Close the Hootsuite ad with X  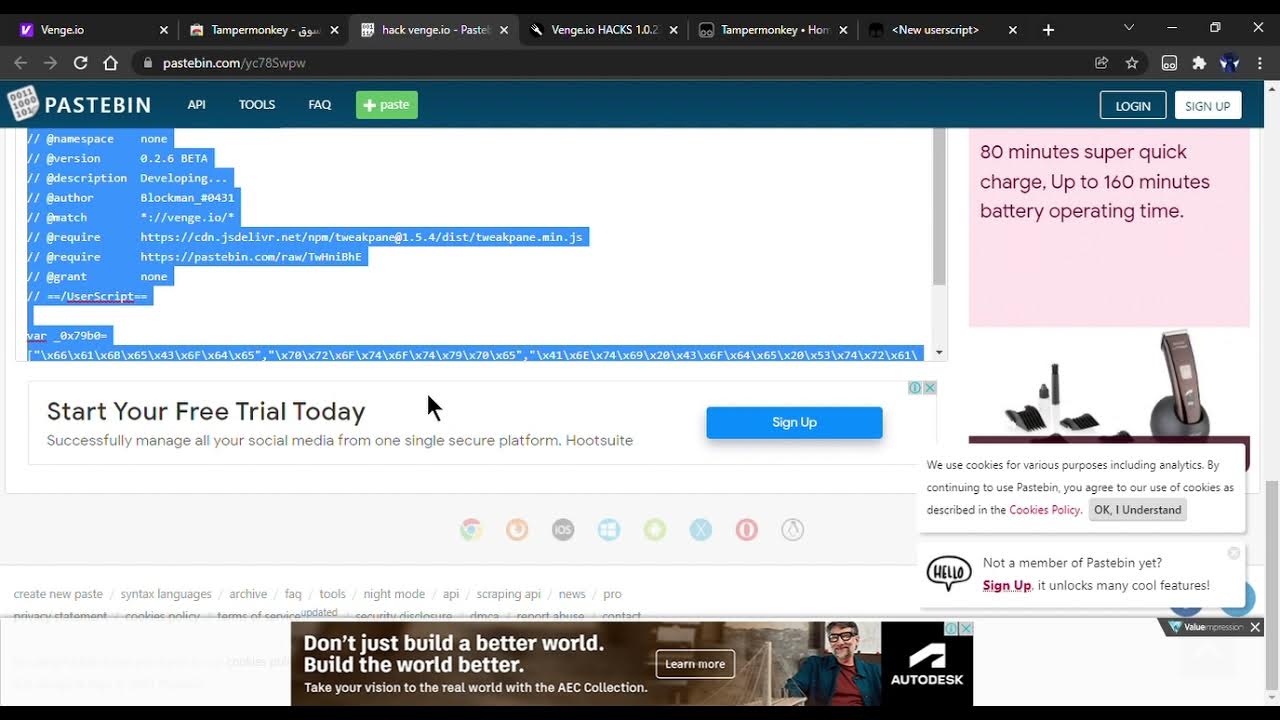tap(929, 388)
